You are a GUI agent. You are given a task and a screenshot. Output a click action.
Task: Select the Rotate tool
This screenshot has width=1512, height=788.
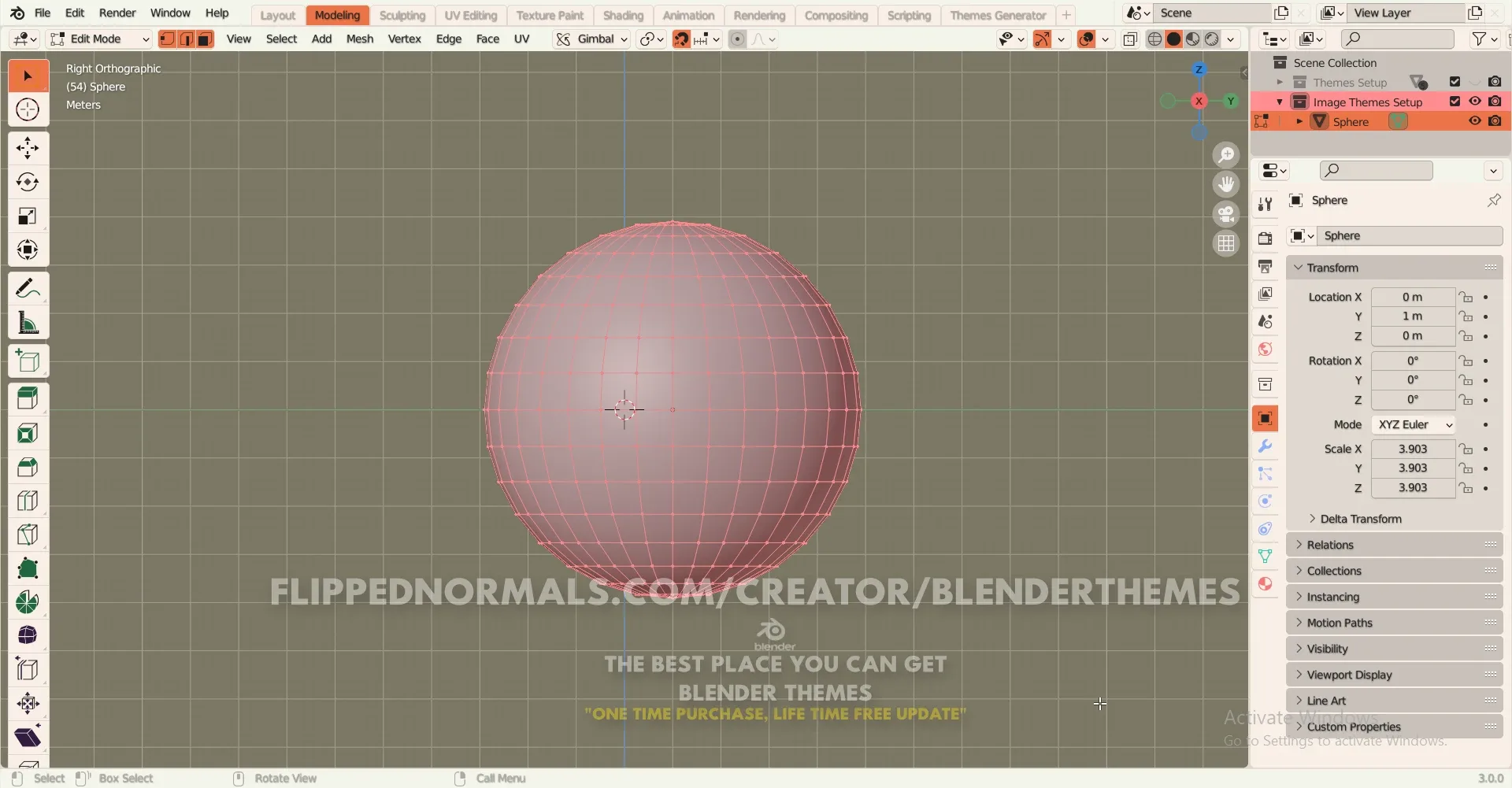28,182
